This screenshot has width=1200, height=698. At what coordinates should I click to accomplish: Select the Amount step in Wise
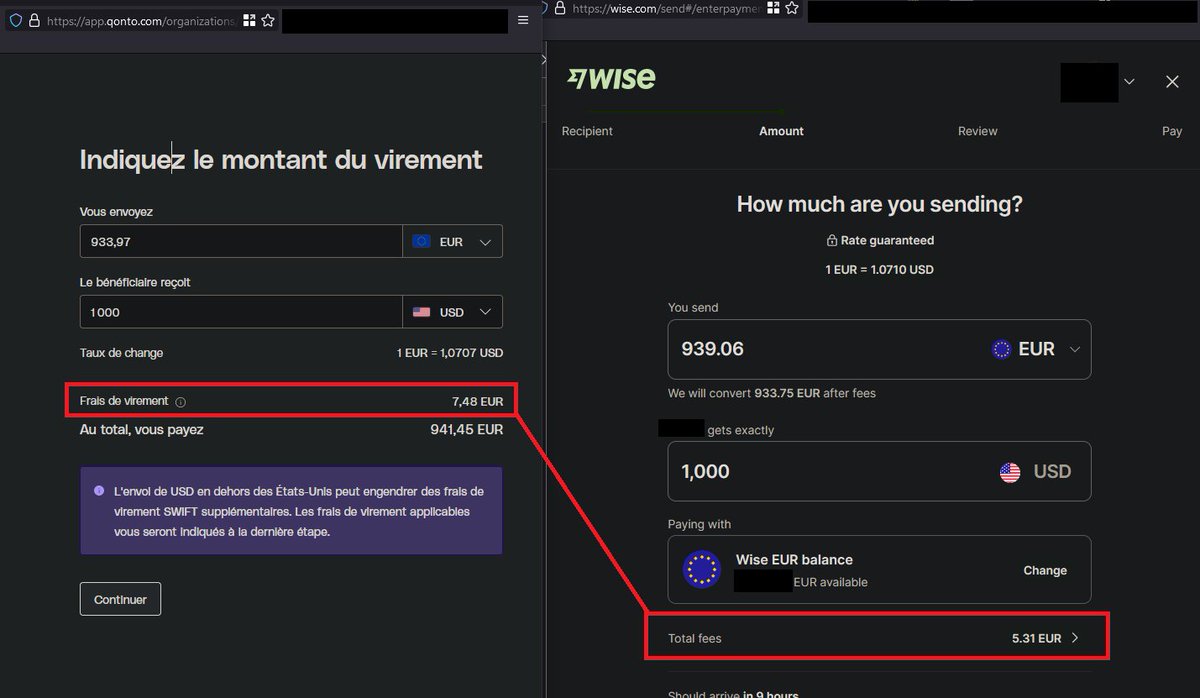781,131
